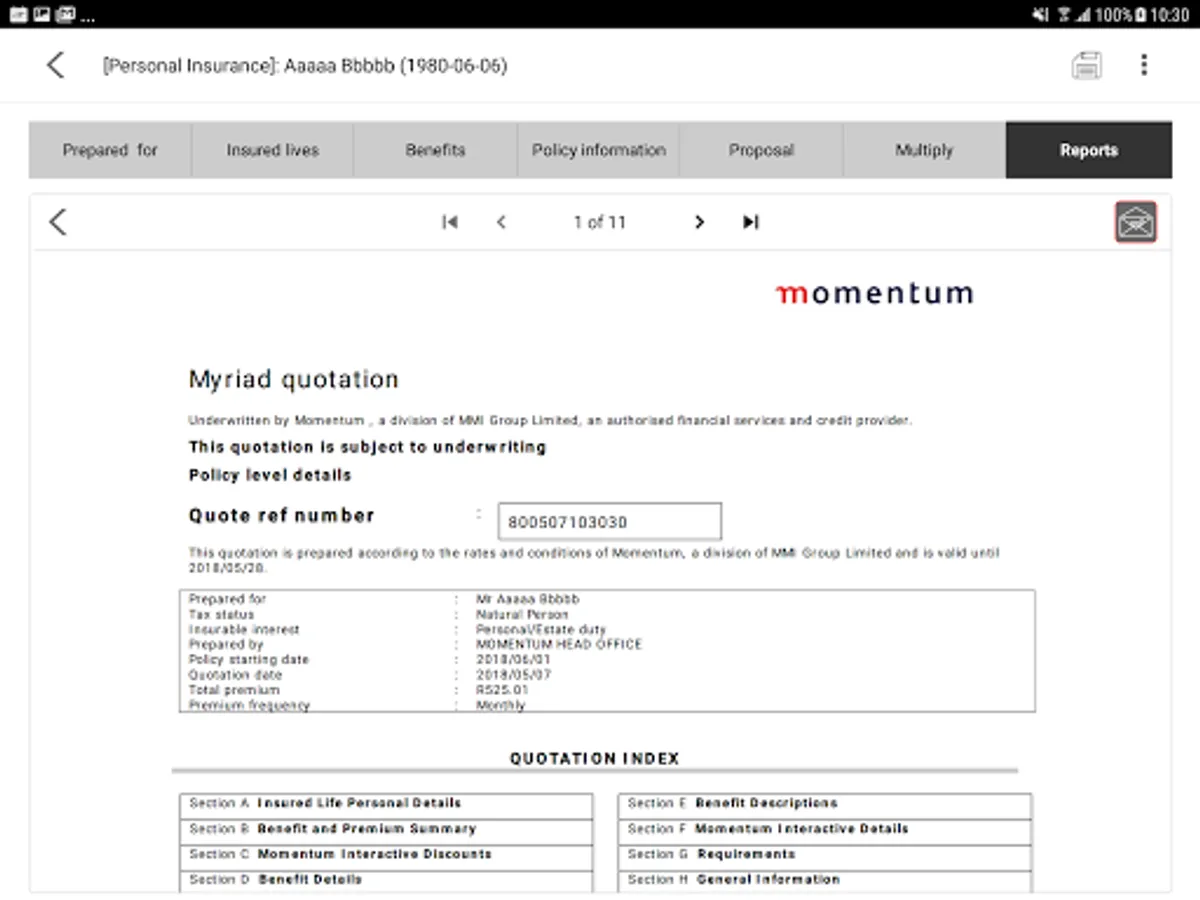Open the Multiply tab
The width and height of the screenshot is (1200, 900).
pyautogui.click(x=924, y=150)
